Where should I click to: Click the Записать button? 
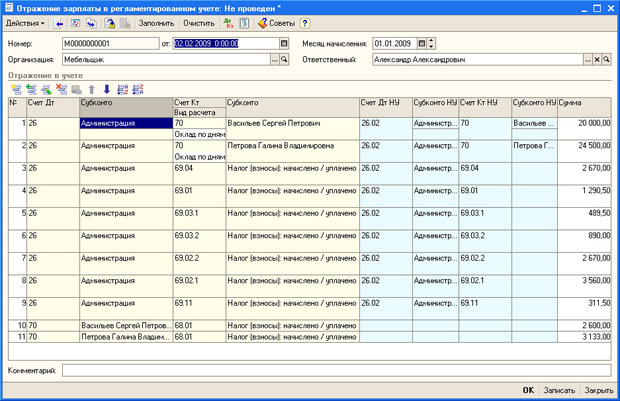click(x=559, y=390)
